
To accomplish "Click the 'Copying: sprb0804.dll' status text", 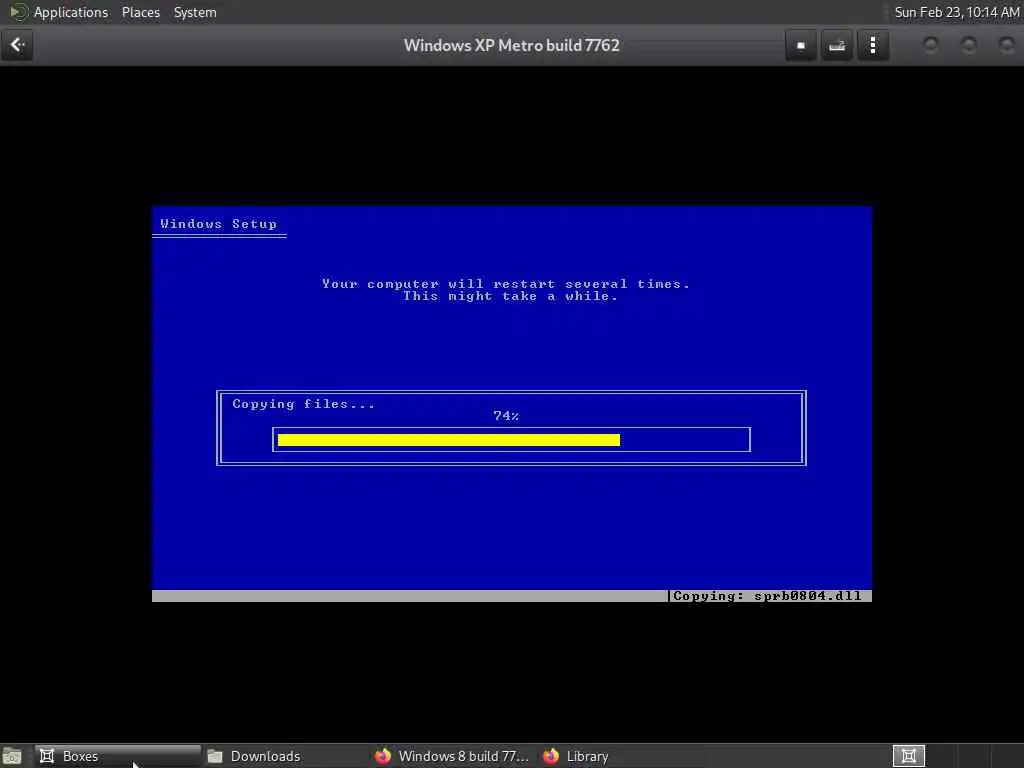I will coord(767,596).
